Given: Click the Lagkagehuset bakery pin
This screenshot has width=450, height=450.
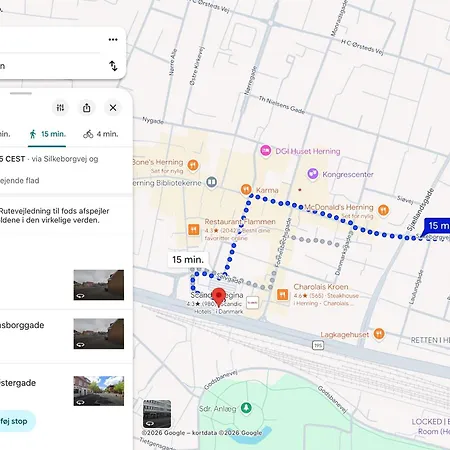Looking at the screenshot, I should tap(379, 334).
